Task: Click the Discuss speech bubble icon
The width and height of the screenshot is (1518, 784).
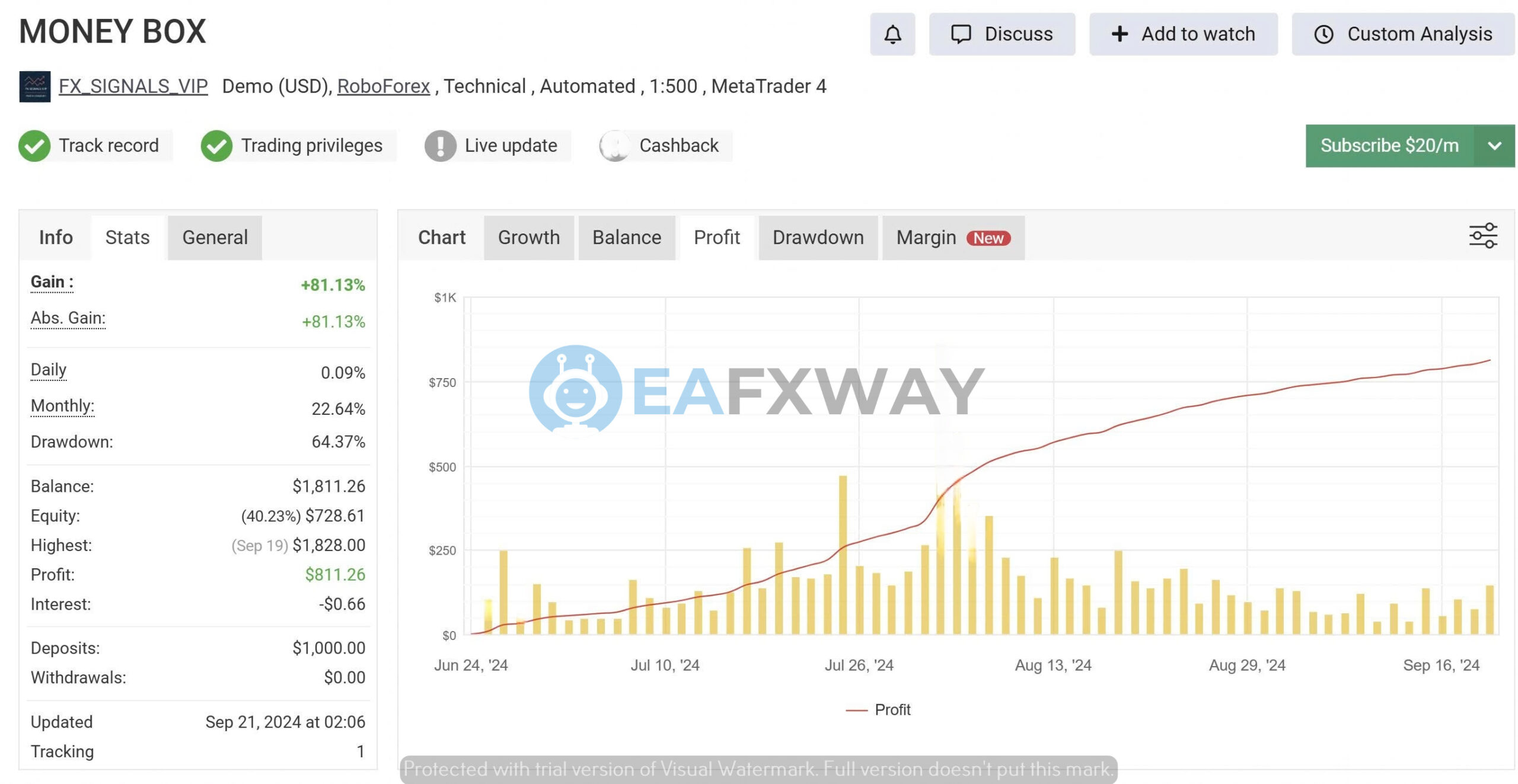Action: [x=961, y=34]
